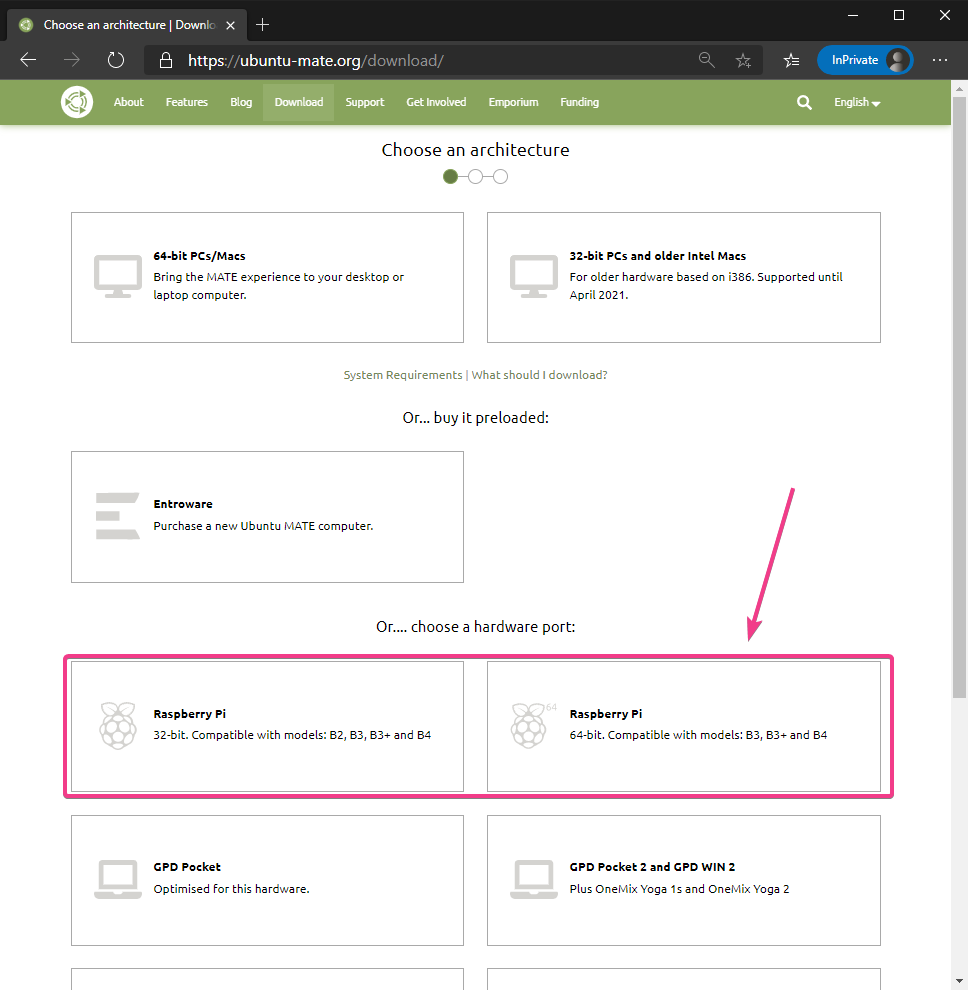Select the third step indicator circle

(x=500, y=177)
